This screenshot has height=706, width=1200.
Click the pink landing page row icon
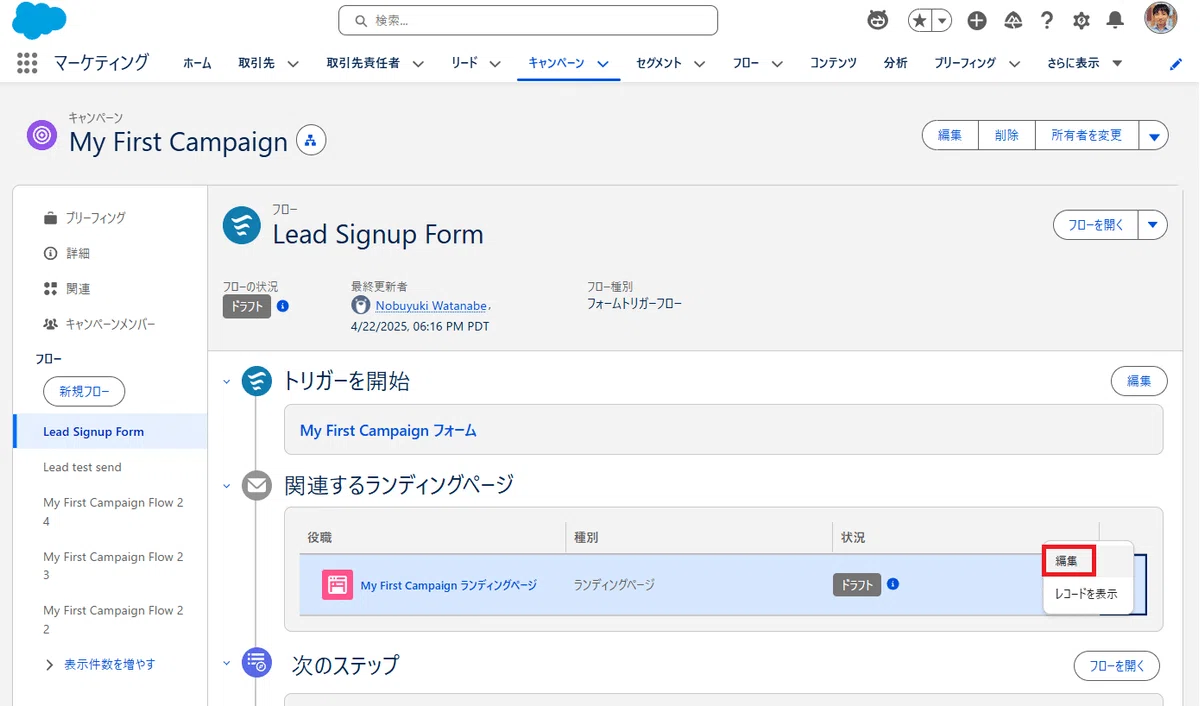pyautogui.click(x=337, y=585)
